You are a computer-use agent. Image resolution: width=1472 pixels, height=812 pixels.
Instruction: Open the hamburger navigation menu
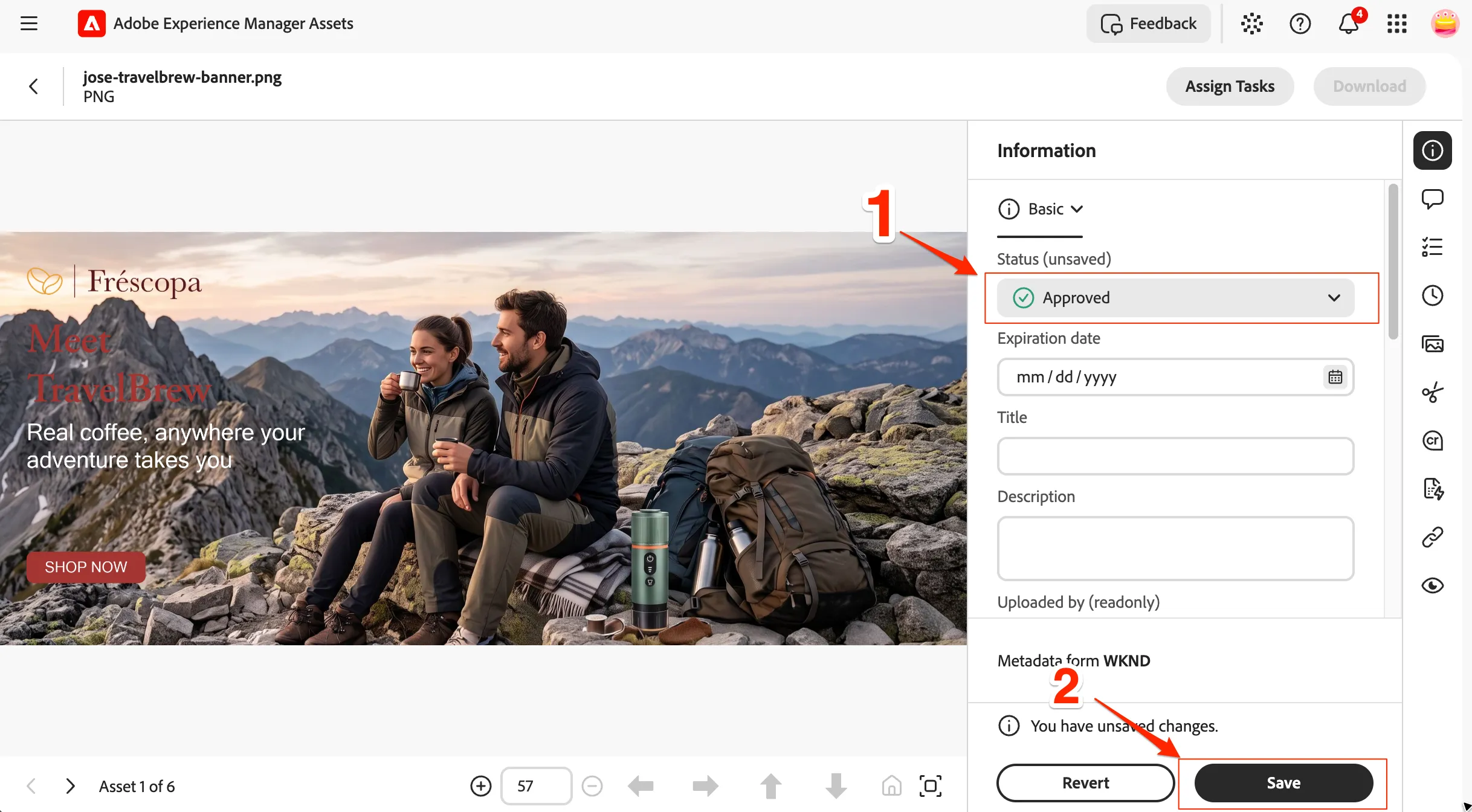click(29, 24)
